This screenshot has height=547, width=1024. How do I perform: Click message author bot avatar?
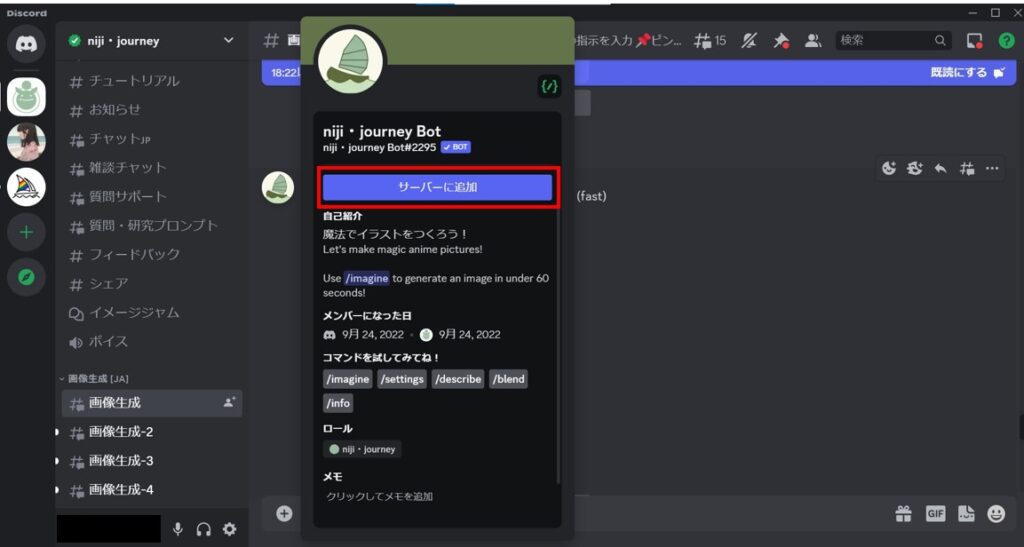[x=278, y=187]
